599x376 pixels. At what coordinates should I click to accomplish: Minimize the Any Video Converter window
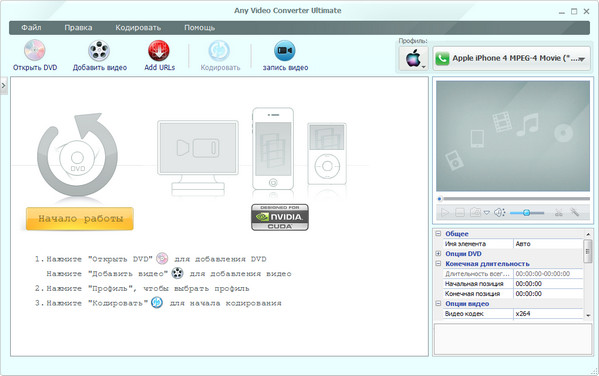click(x=561, y=12)
